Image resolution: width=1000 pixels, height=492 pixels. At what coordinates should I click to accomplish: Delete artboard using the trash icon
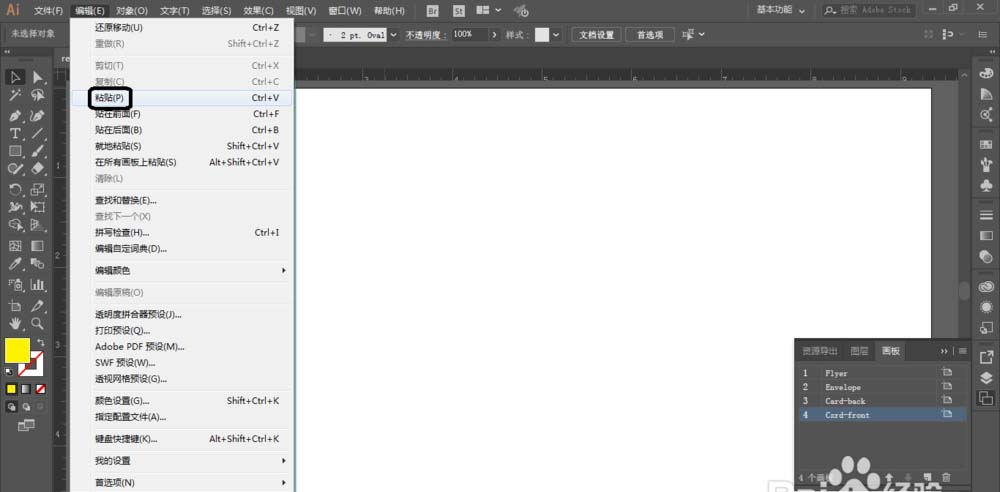(x=945, y=478)
